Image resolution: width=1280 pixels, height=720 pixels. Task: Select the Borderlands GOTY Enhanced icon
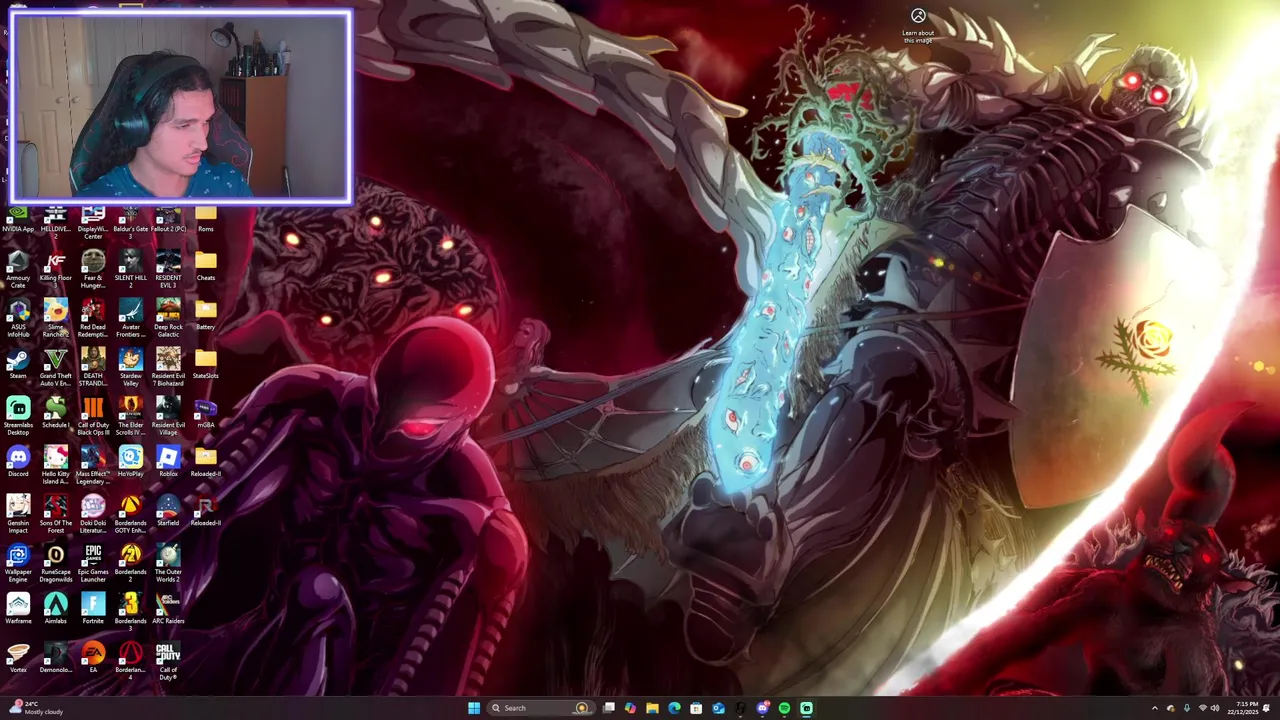[x=130, y=514]
